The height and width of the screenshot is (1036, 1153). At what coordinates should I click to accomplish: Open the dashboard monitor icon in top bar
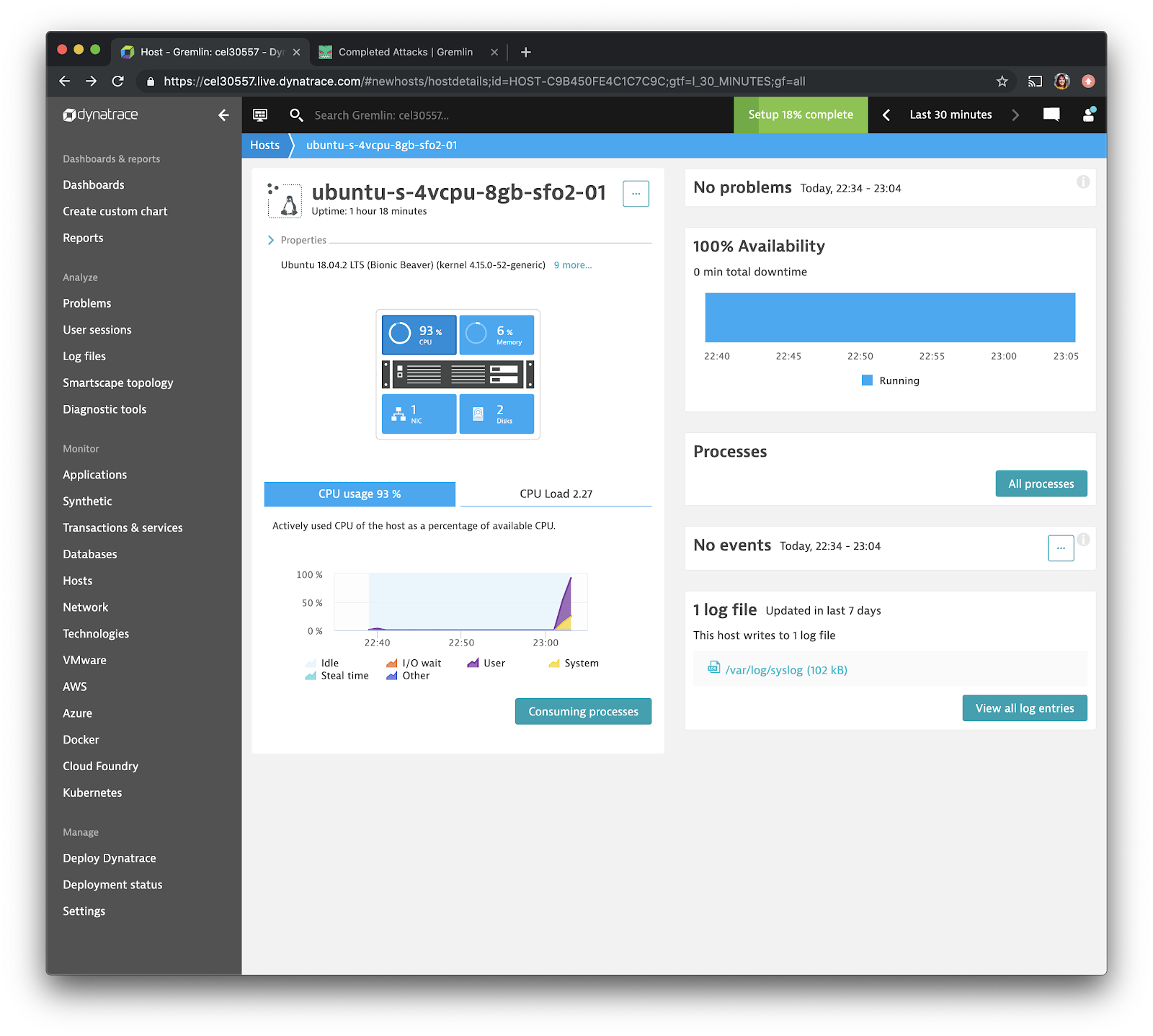pyautogui.click(x=260, y=115)
